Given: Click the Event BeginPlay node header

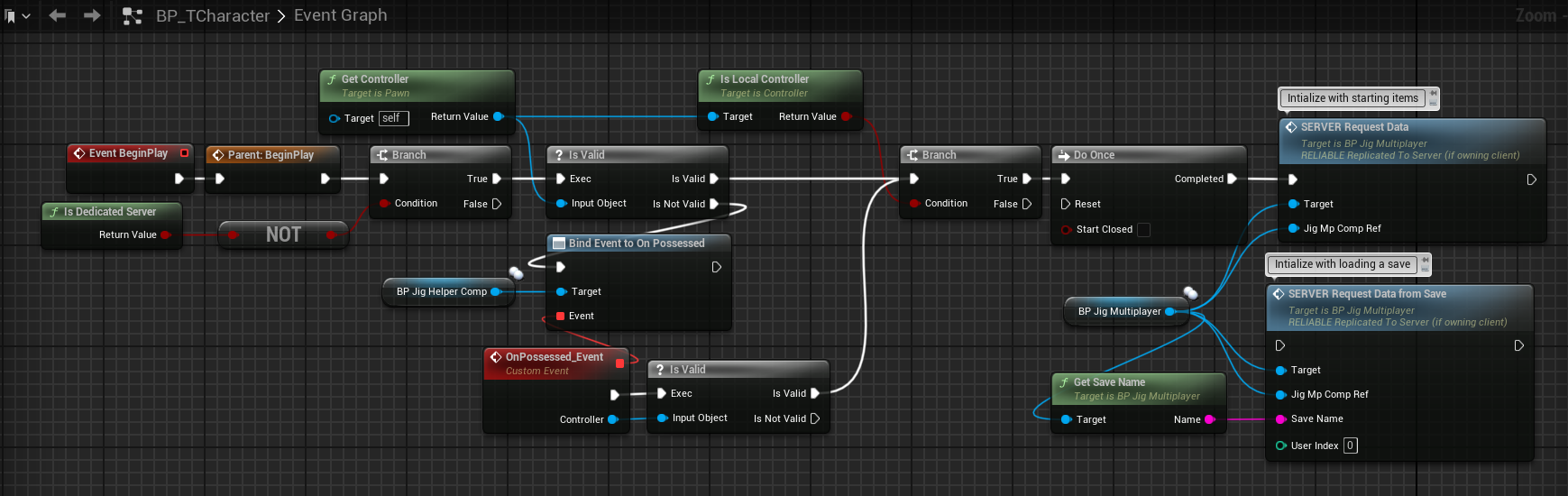Looking at the screenshot, I should pos(130,153).
